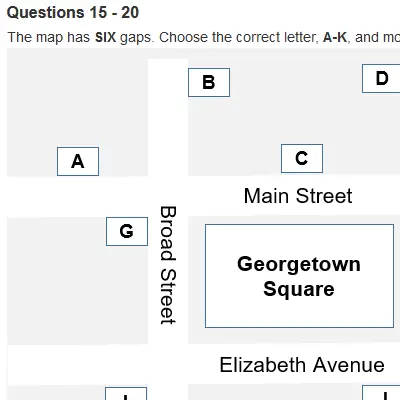Screen dimensions: 400x400
Task: Select the box labeled B
Action: point(209,82)
